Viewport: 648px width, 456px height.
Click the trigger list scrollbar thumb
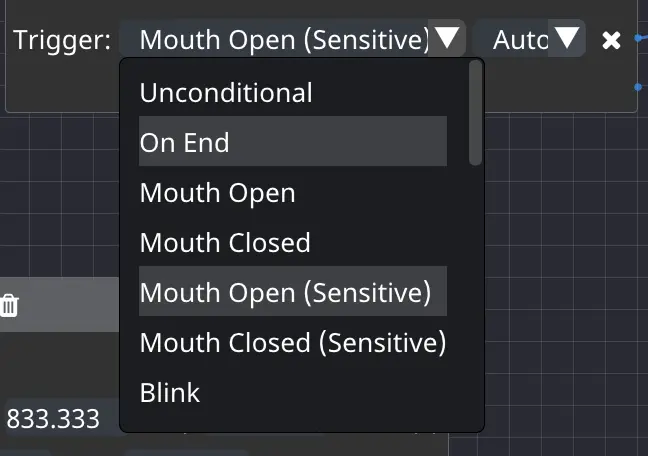(x=476, y=112)
